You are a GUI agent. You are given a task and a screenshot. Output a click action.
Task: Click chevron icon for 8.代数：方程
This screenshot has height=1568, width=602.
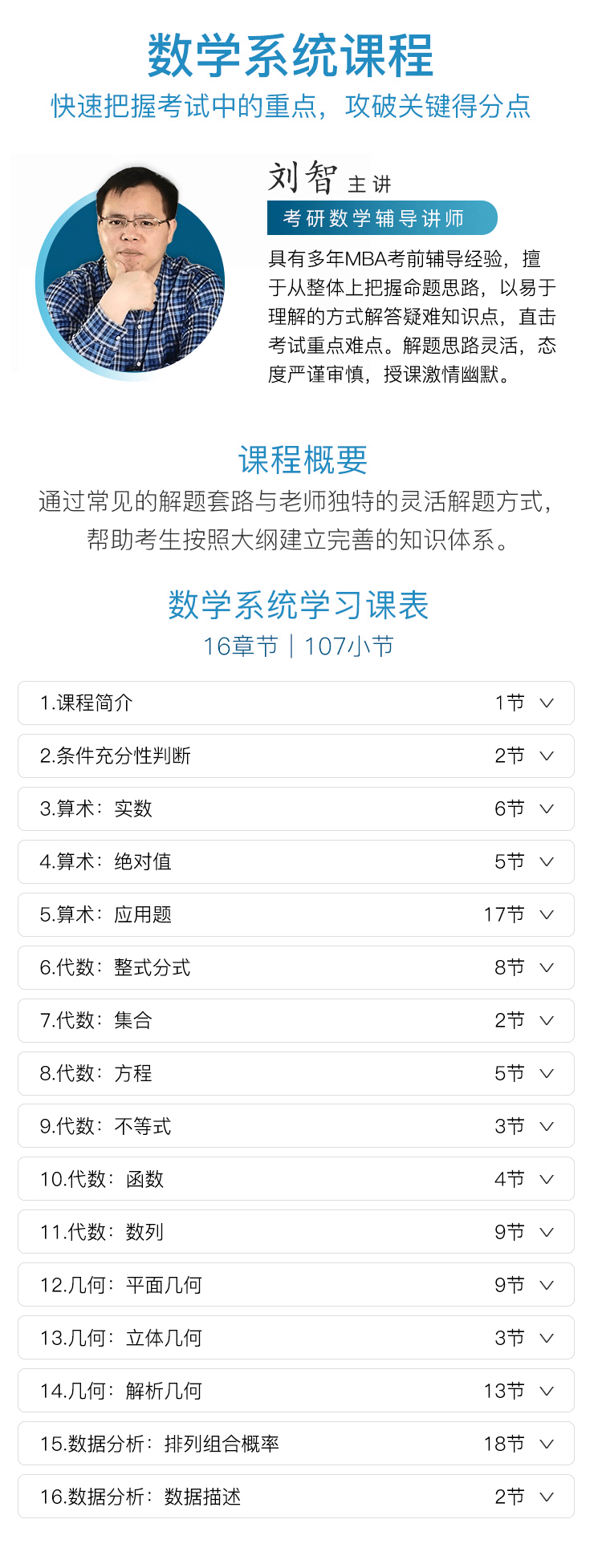[x=547, y=1074]
